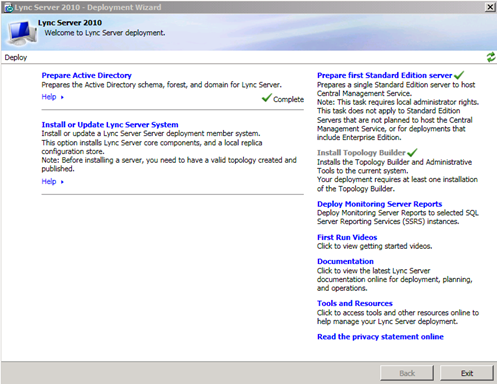The image size is (497, 384).
Task: Open Prepare Active Directory step
Action: click(86, 75)
